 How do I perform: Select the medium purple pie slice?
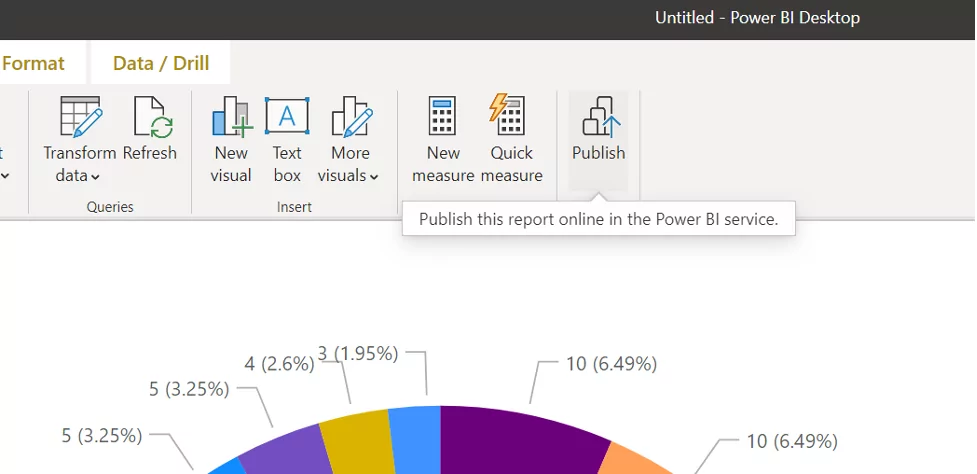(x=287, y=452)
